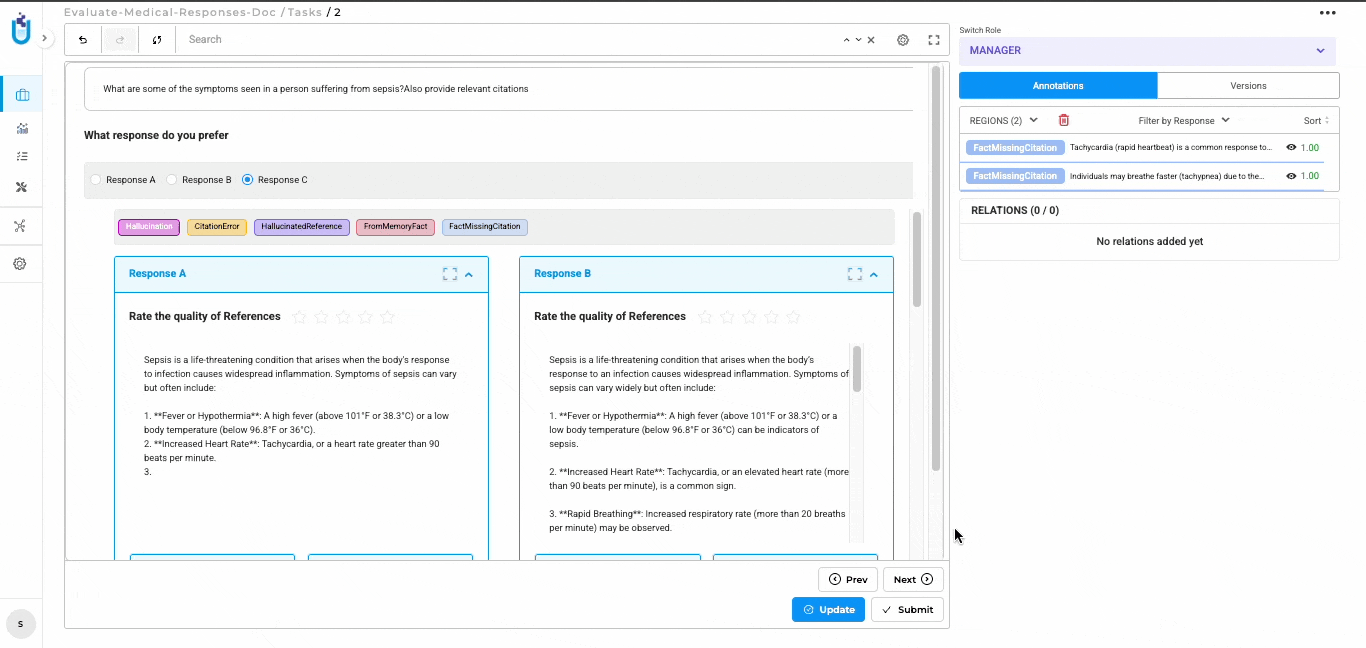This screenshot has width=1366, height=648.
Task: Toggle visibility of the Tachycardia annotation region
Action: coord(1291,148)
